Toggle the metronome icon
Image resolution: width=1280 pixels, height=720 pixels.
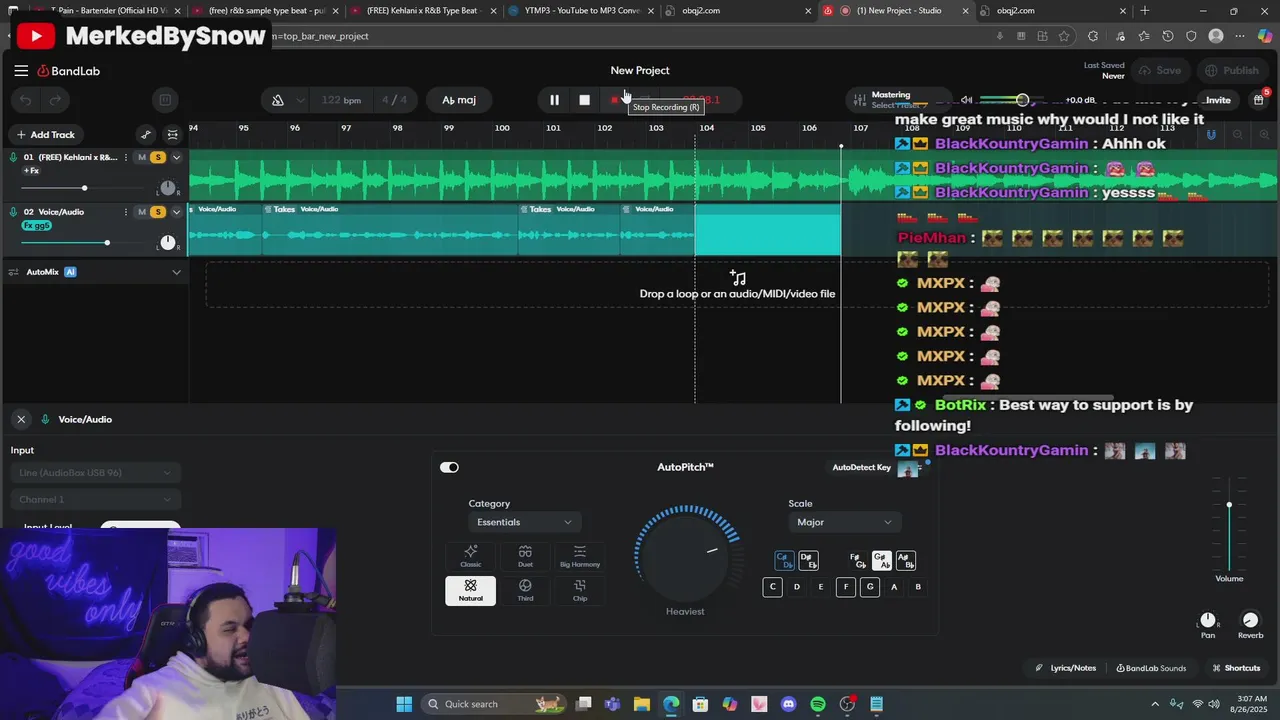click(x=278, y=100)
